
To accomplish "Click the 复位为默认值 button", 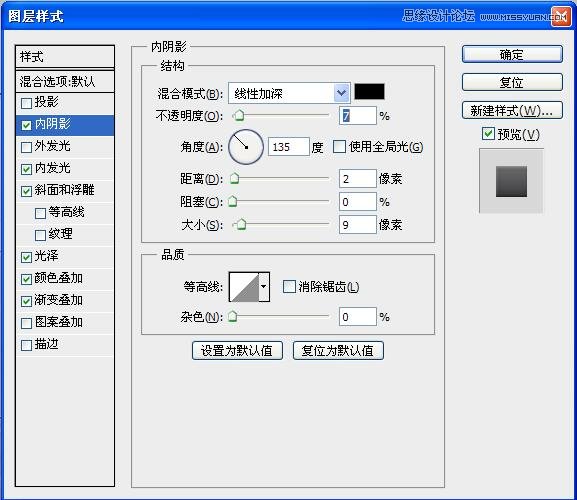I will pyautogui.click(x=338, y=350).
